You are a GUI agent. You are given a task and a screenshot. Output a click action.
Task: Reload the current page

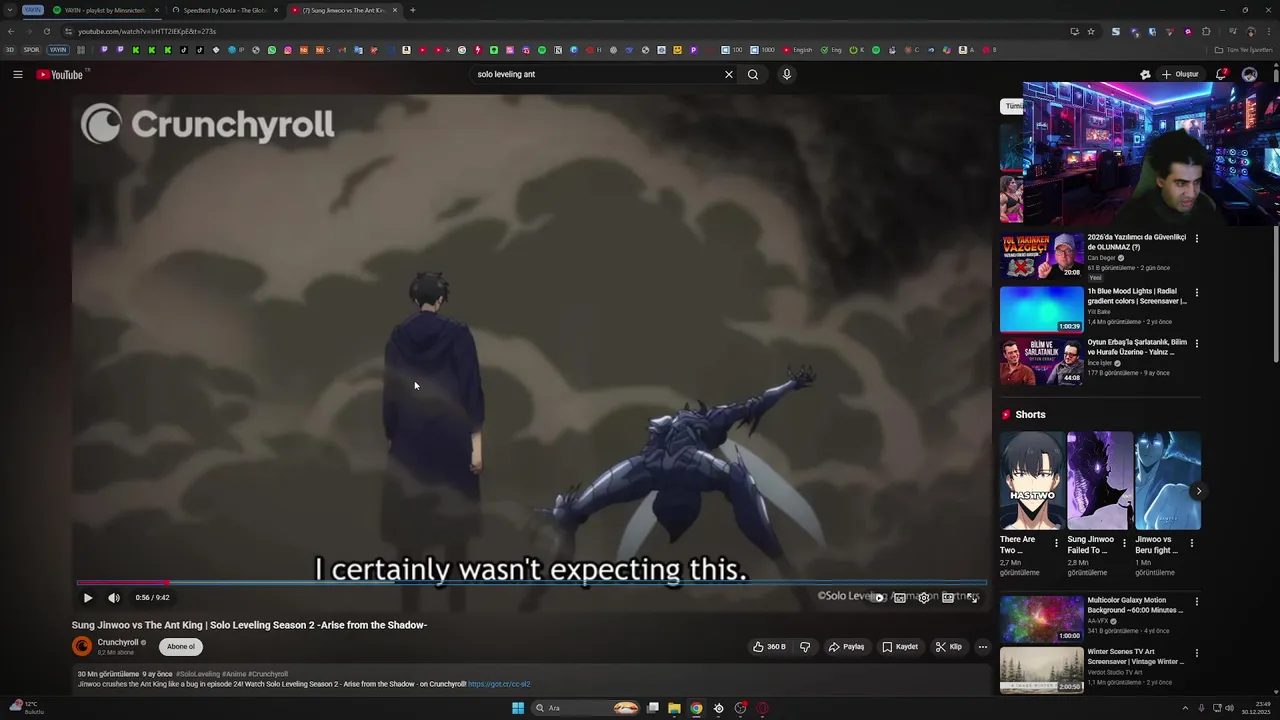click(x=46, y=31)
